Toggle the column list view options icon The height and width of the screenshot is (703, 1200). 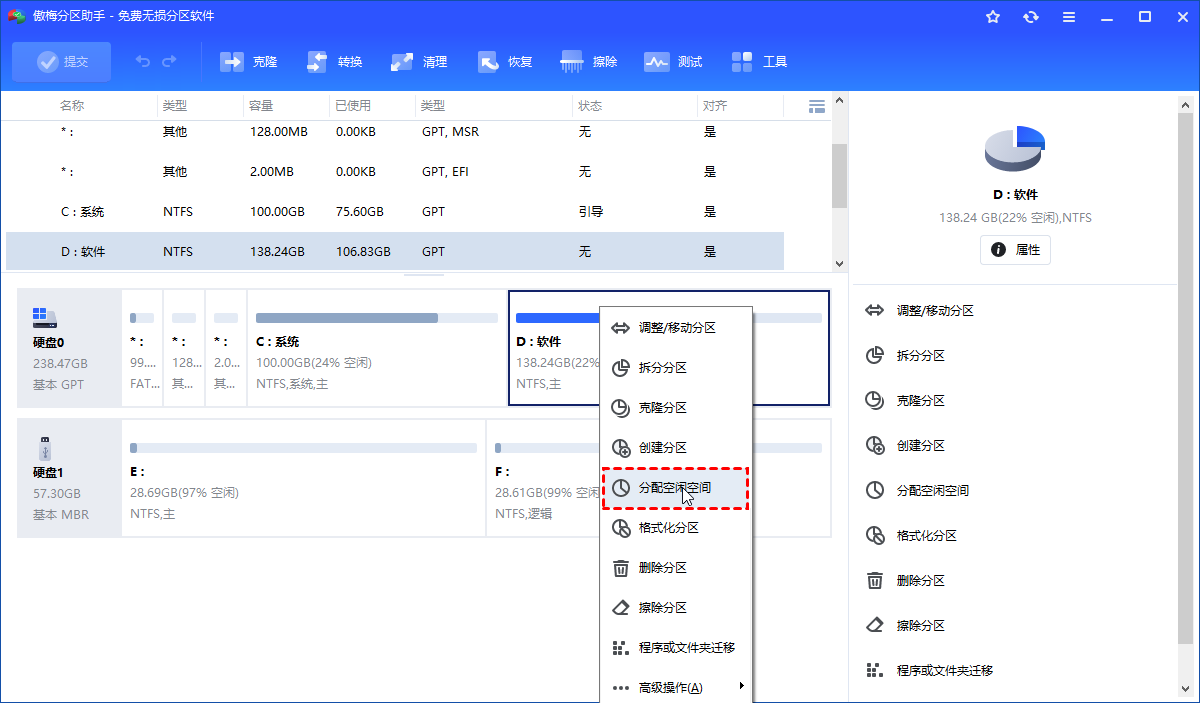(816, 106)
